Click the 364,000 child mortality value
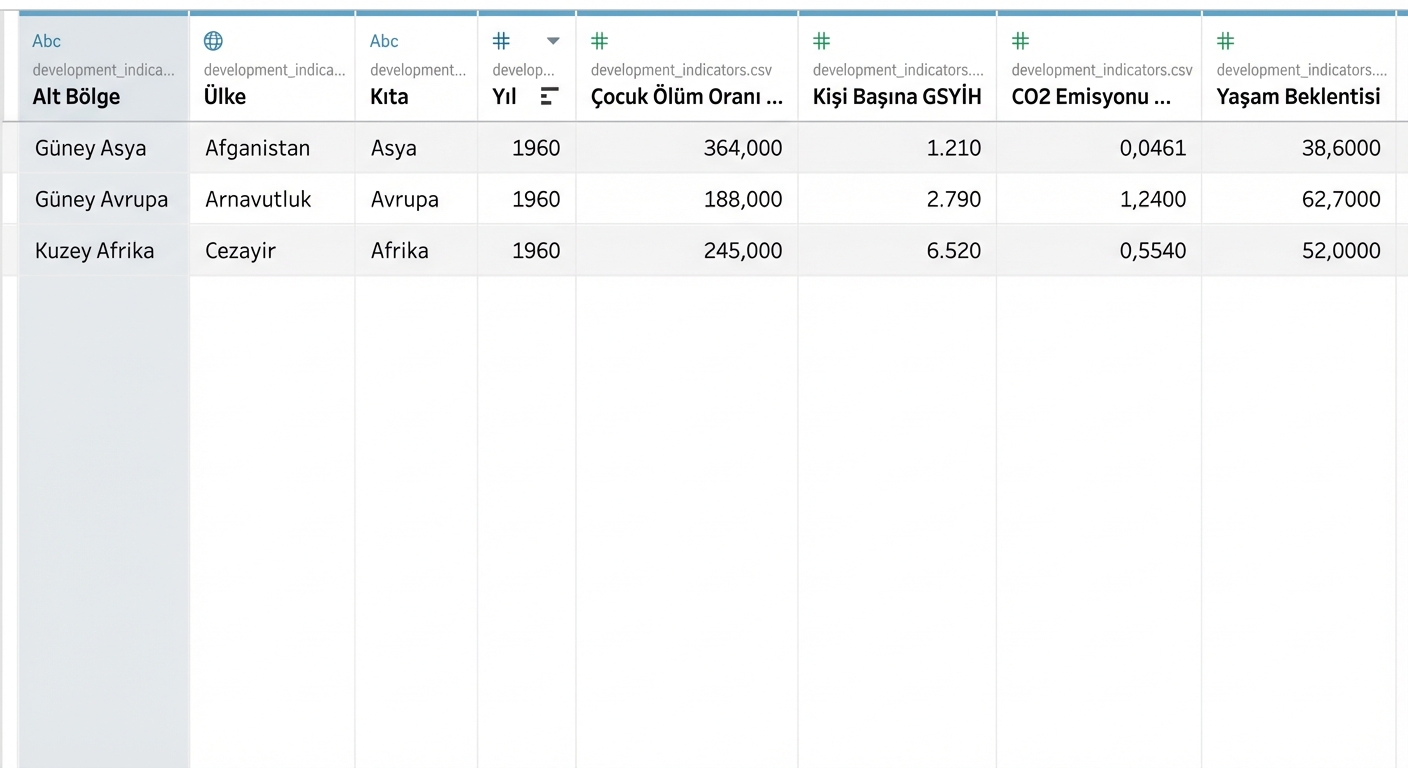 [742, 148]
